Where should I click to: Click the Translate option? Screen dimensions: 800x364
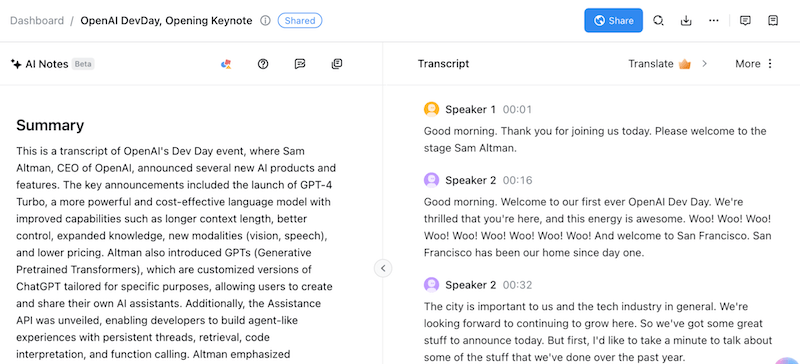click(x=651, y=64)
